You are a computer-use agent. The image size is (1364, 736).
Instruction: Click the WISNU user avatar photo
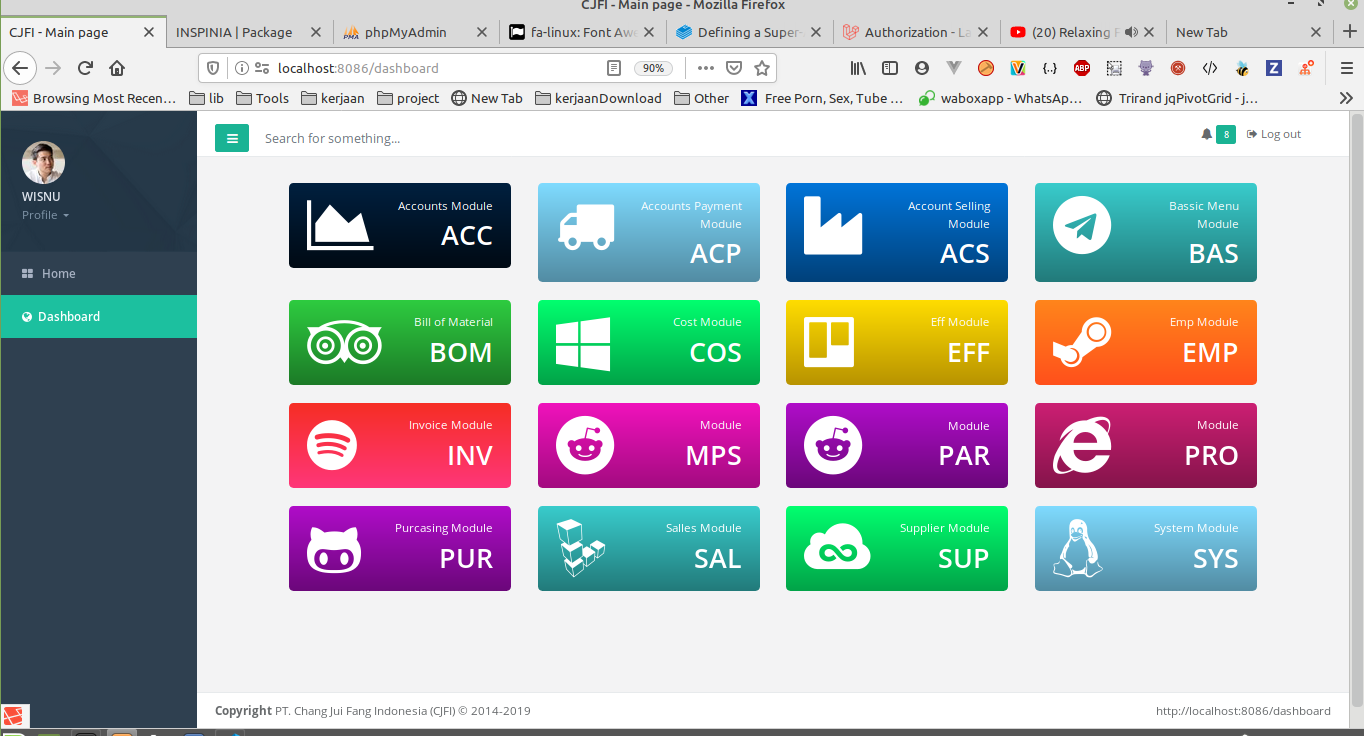pos(43,163)
